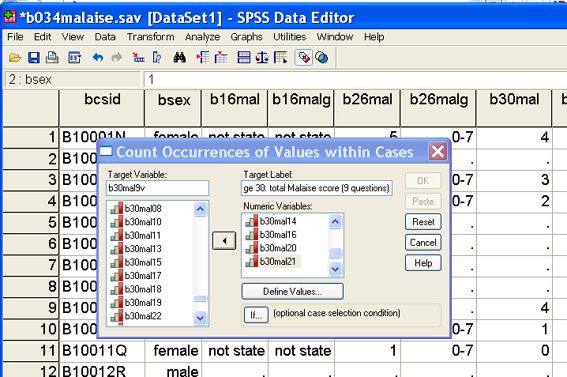
Task: Click the bsex column header
Action: [x=173, y=108]
